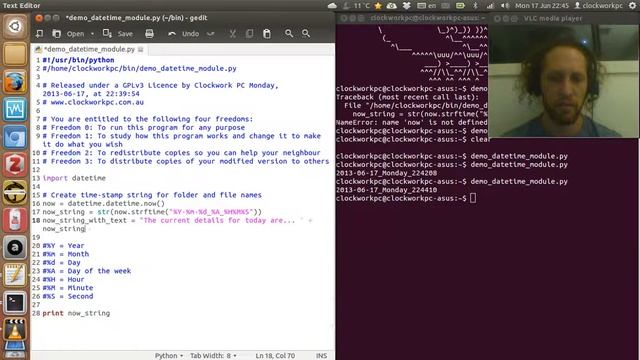
Task: Click the Undo text label
Action: [191, 34]
